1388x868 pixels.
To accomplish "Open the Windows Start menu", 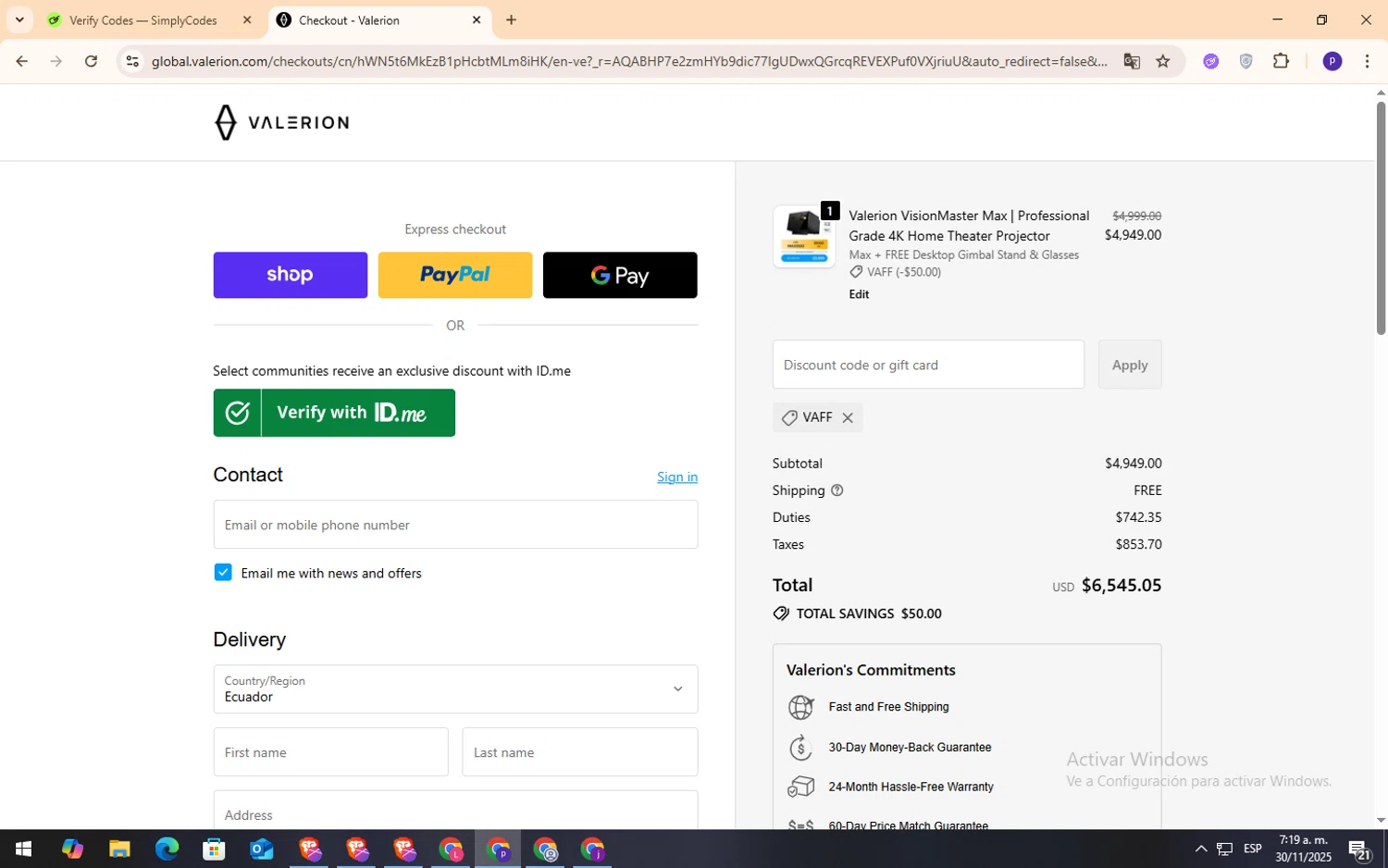I will [x=24, y=849].
